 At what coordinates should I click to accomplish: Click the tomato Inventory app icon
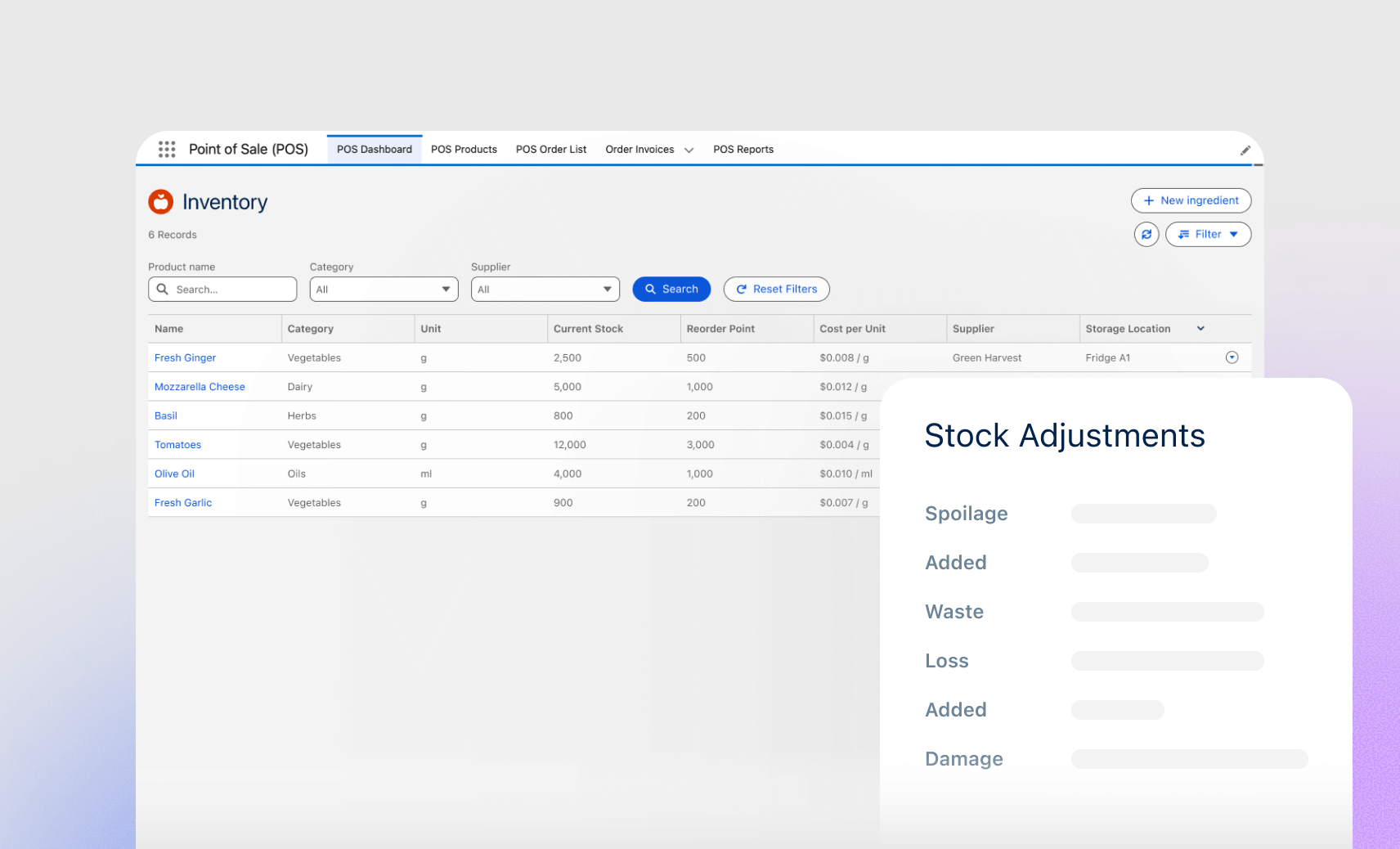(160, 201)
